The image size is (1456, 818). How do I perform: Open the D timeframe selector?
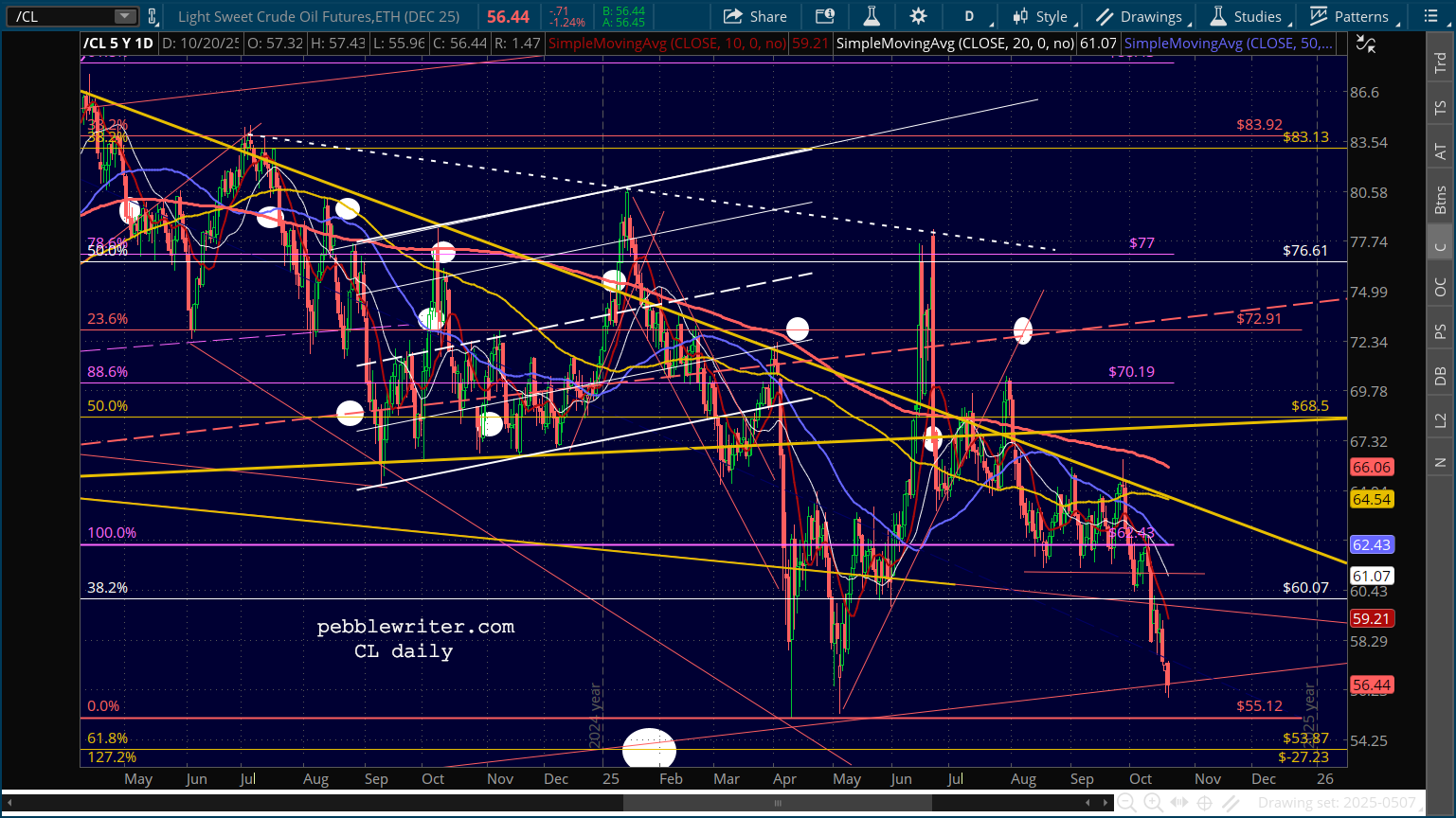pos(969,16)
